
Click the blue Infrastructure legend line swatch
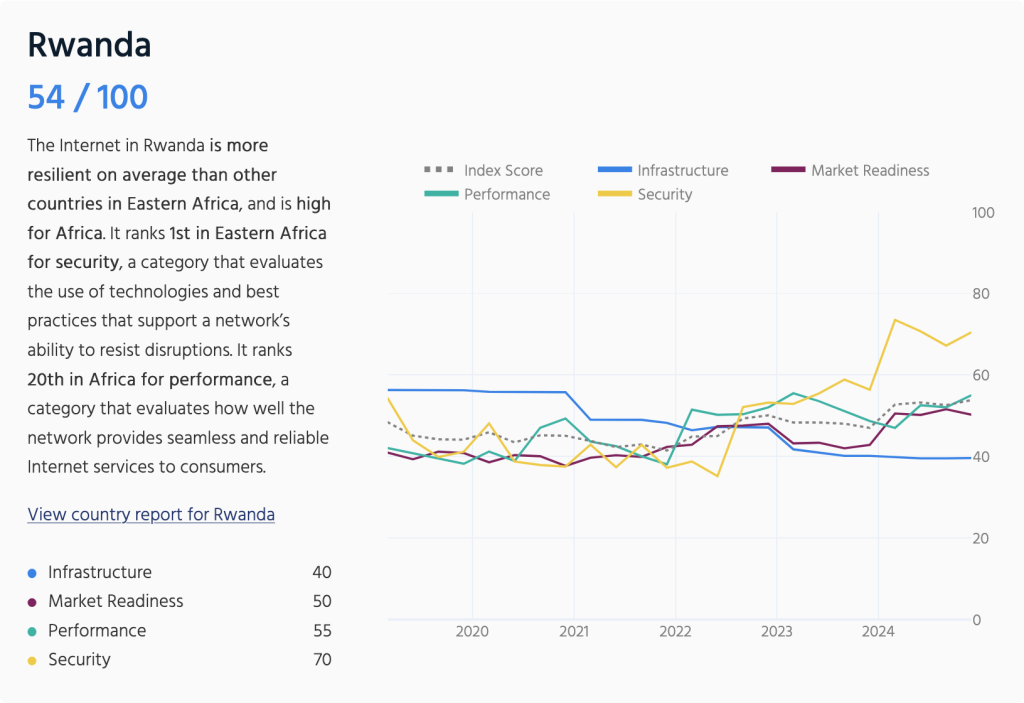[613, 170]
